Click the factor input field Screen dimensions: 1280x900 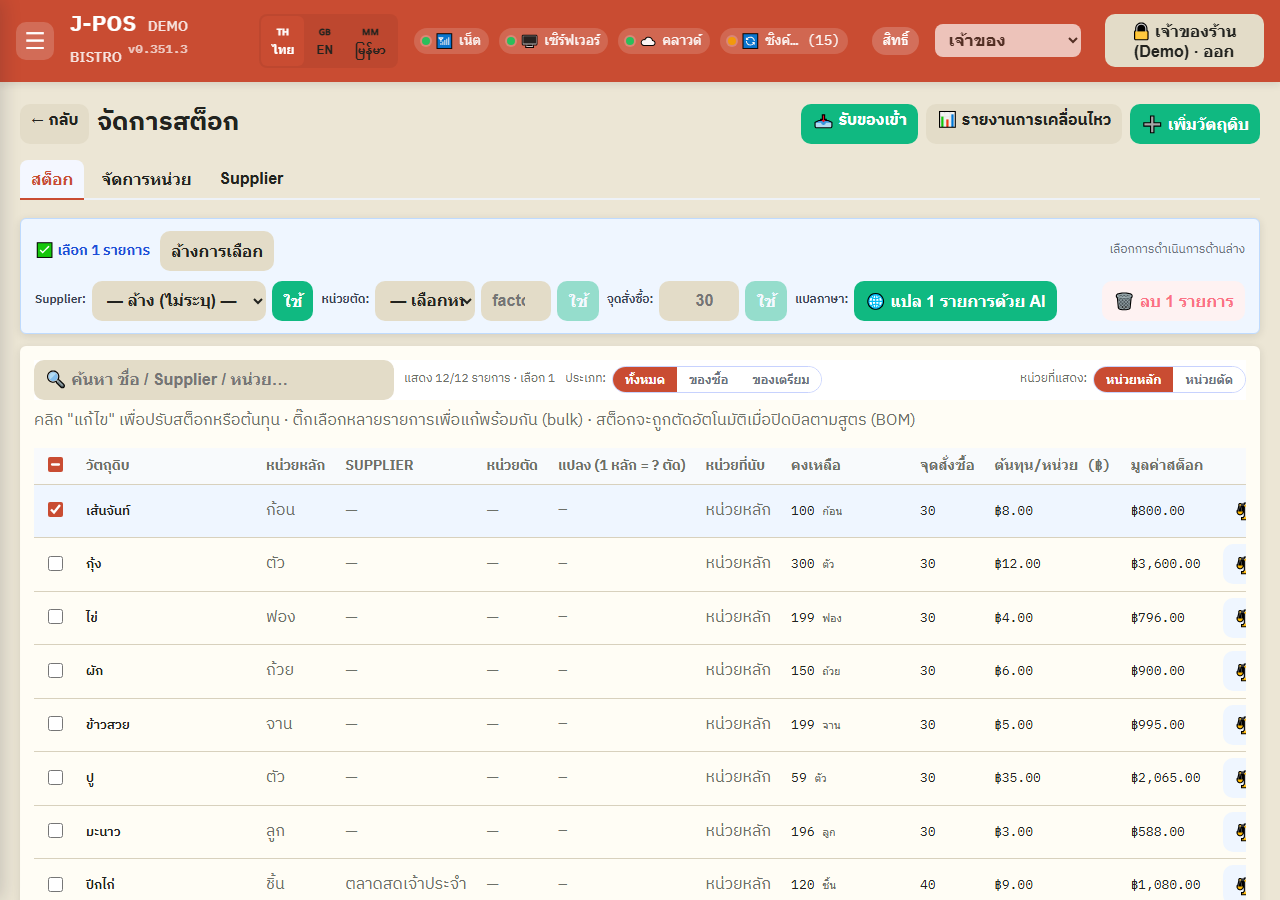(516, 301)
